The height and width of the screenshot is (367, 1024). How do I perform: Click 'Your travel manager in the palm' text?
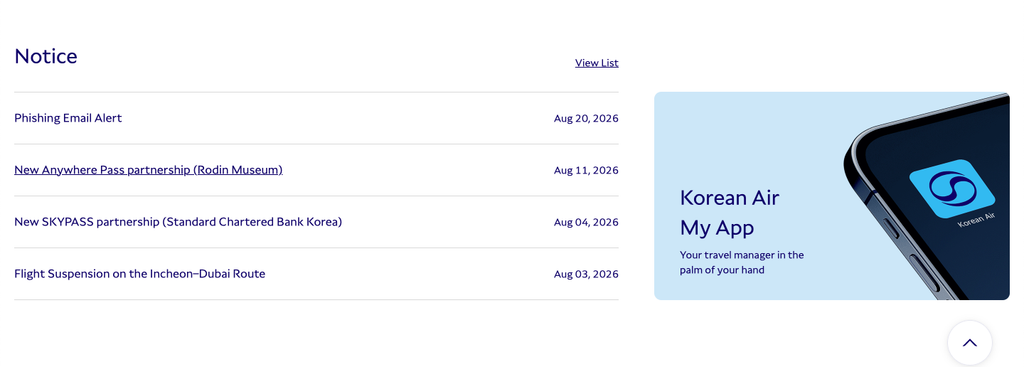click(742, 262)
